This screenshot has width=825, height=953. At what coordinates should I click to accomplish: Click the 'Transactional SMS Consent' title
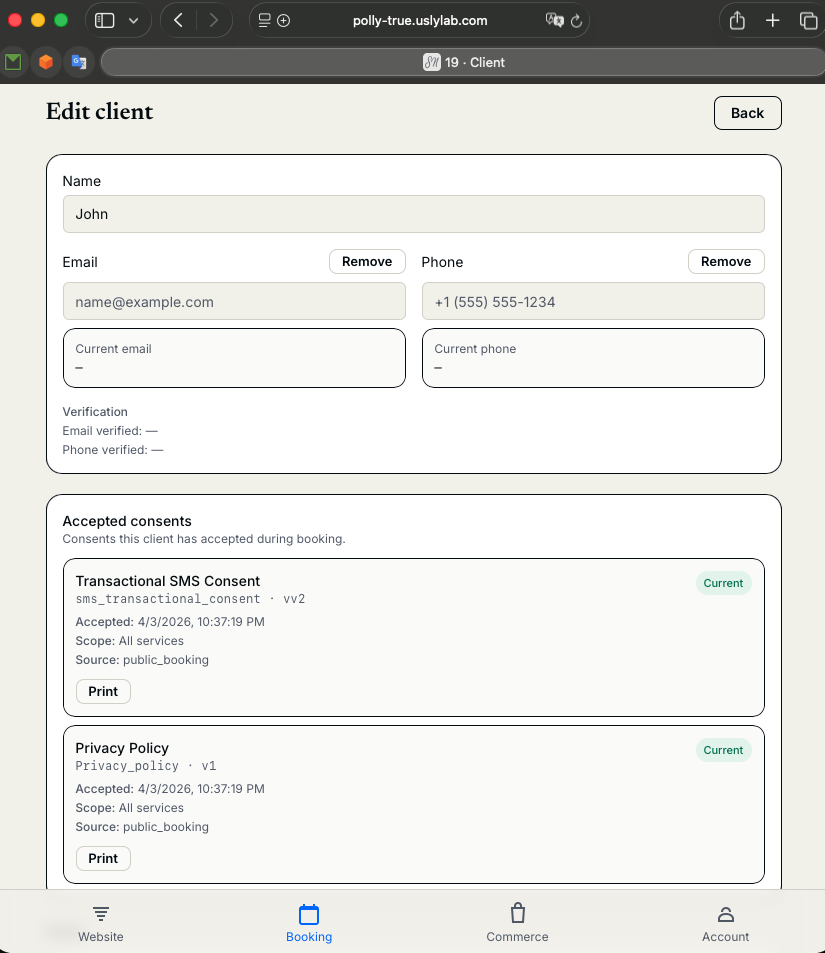pyautogui.click(x=168, y=581)
